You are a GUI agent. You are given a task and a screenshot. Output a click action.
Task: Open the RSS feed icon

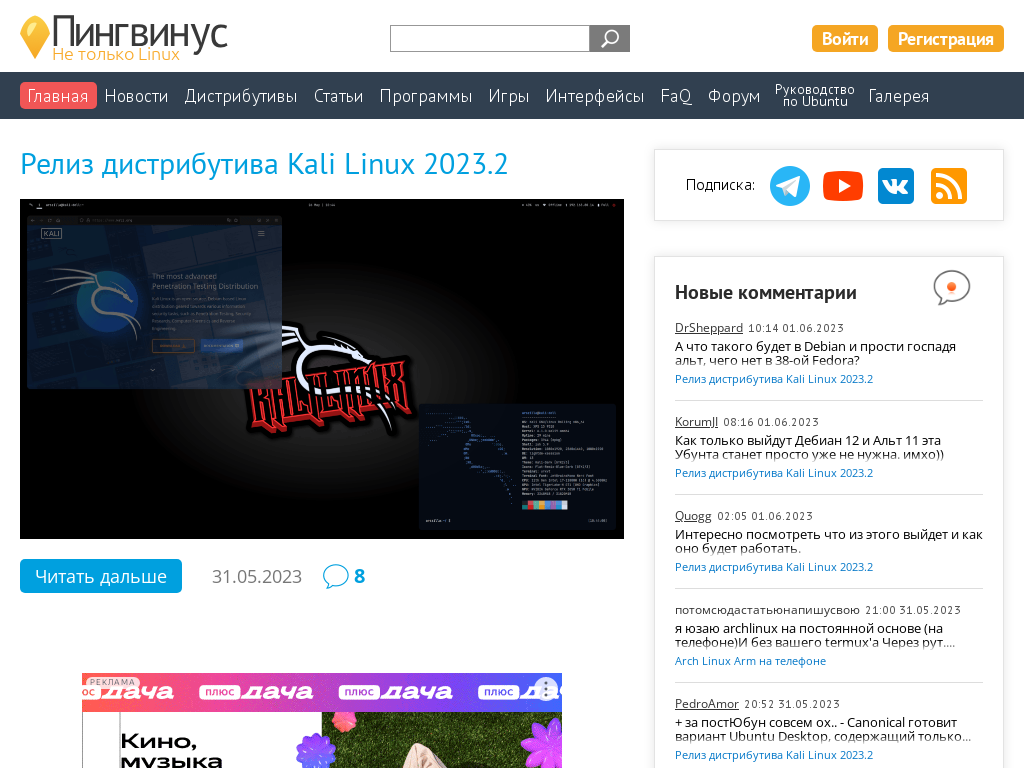[948, 186]
